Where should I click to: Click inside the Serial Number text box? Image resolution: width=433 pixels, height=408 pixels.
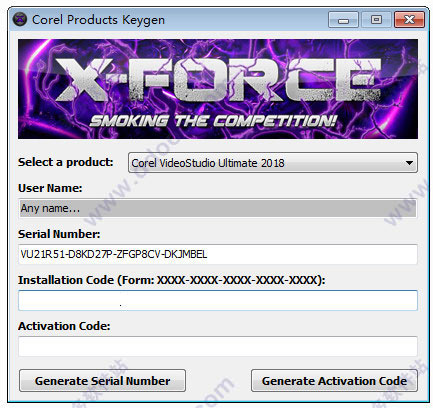[218, 254]
